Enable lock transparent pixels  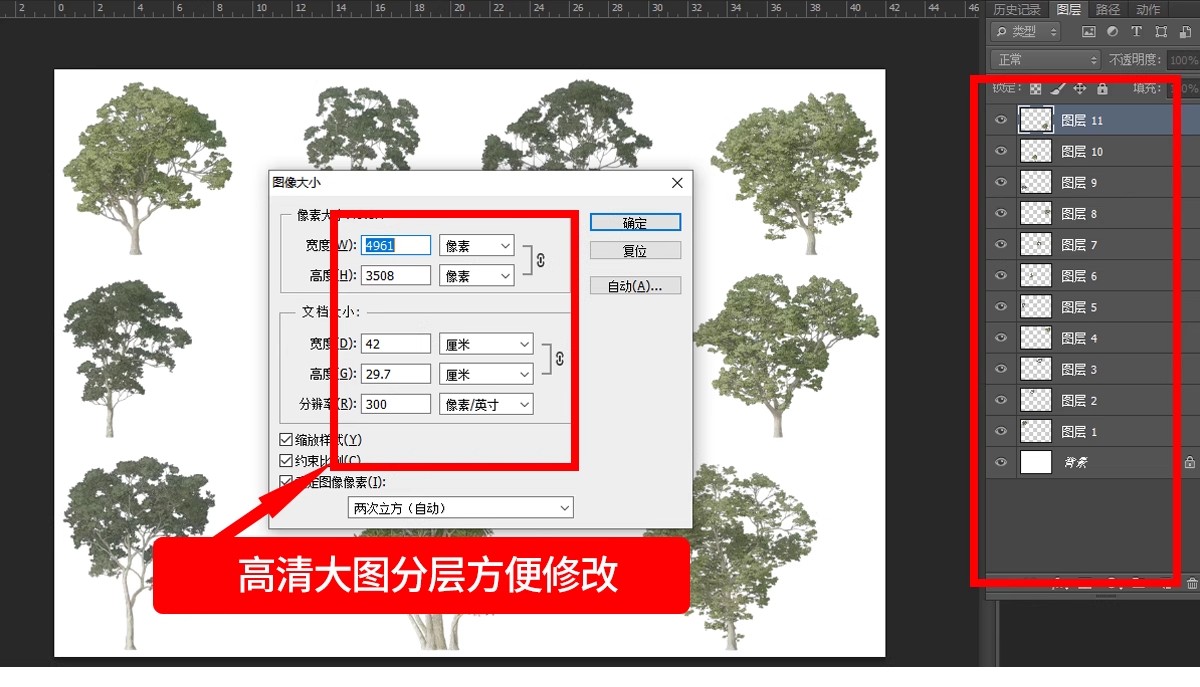point(1035,88)
